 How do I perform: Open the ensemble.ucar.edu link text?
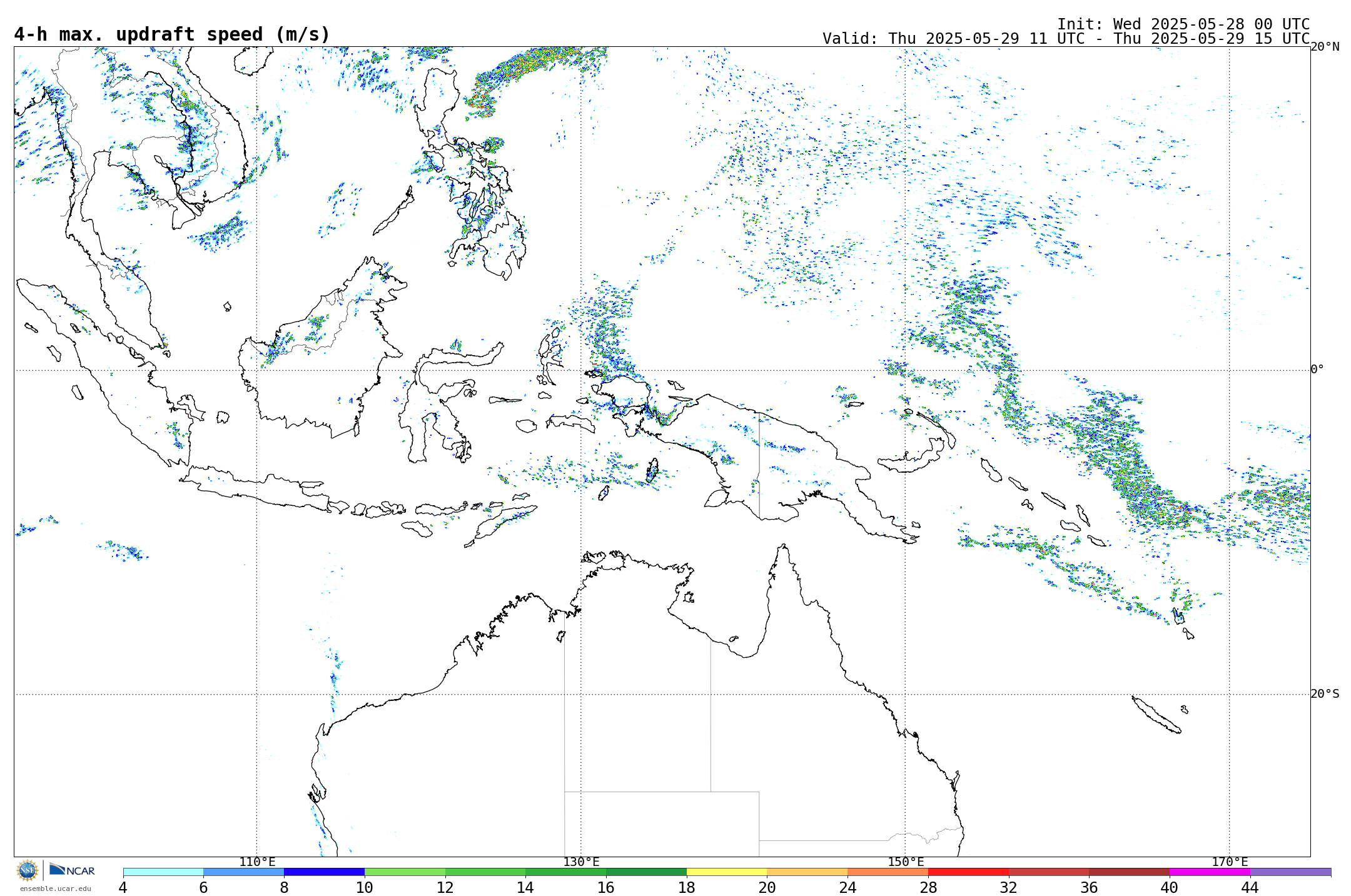55,888
